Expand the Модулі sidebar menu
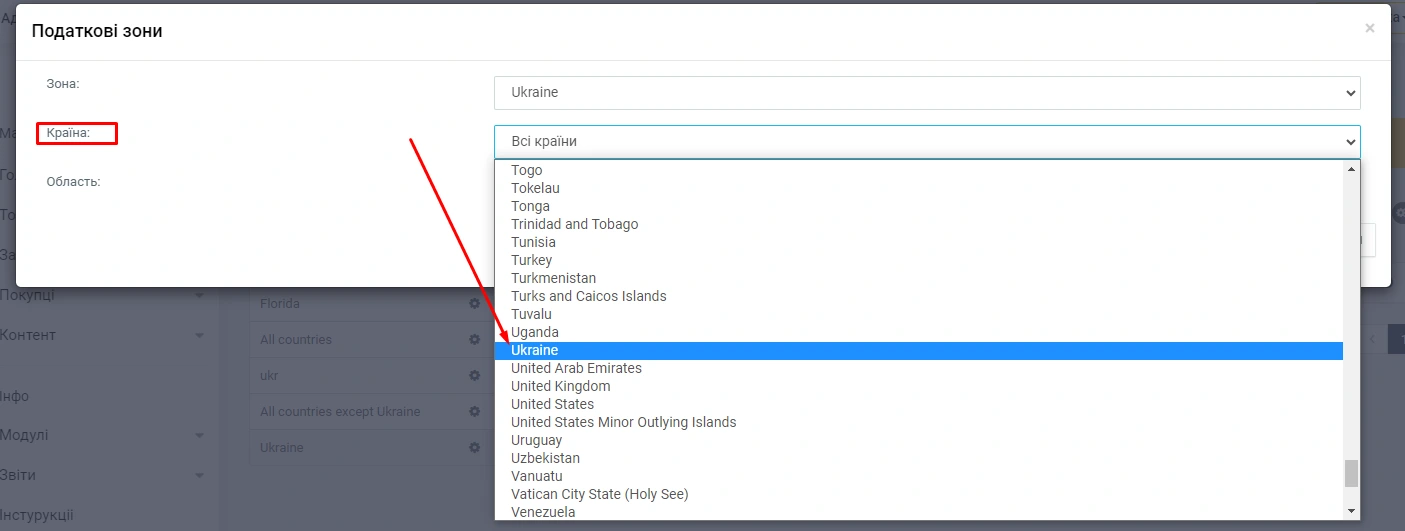 coord(100,436)
